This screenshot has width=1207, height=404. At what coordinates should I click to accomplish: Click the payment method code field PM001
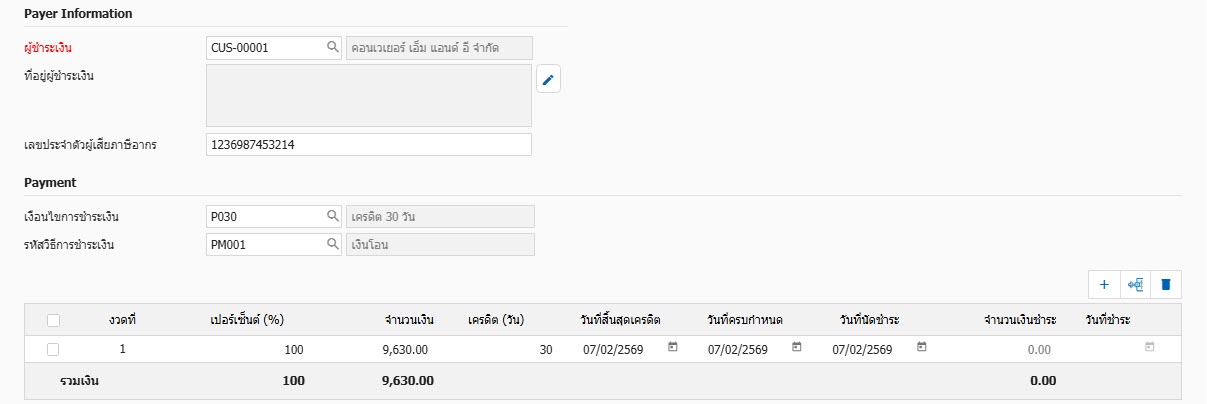tap(265, 244)
